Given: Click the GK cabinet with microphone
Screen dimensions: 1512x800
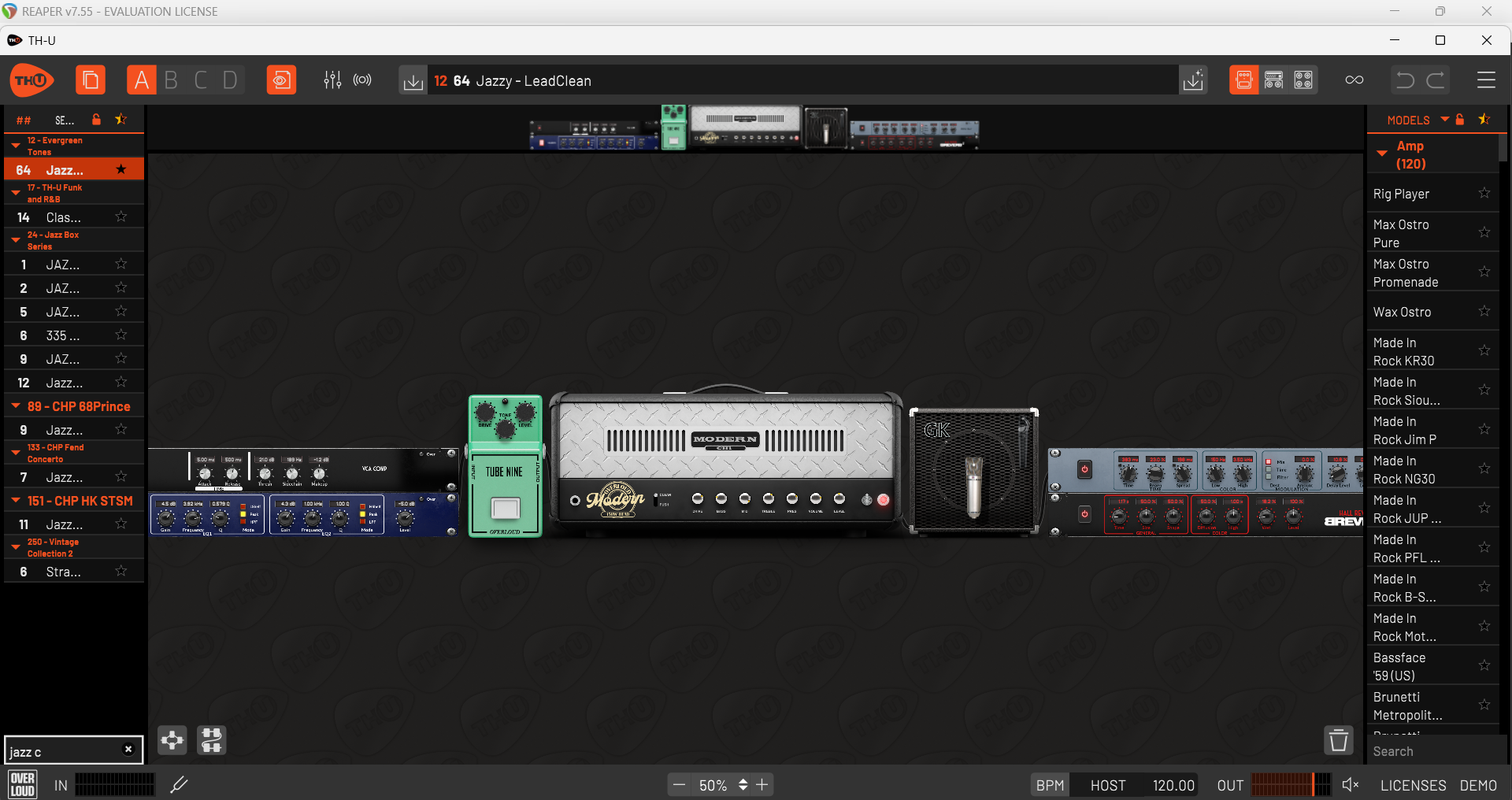Looking at the screenshot, I should (974, 471).
